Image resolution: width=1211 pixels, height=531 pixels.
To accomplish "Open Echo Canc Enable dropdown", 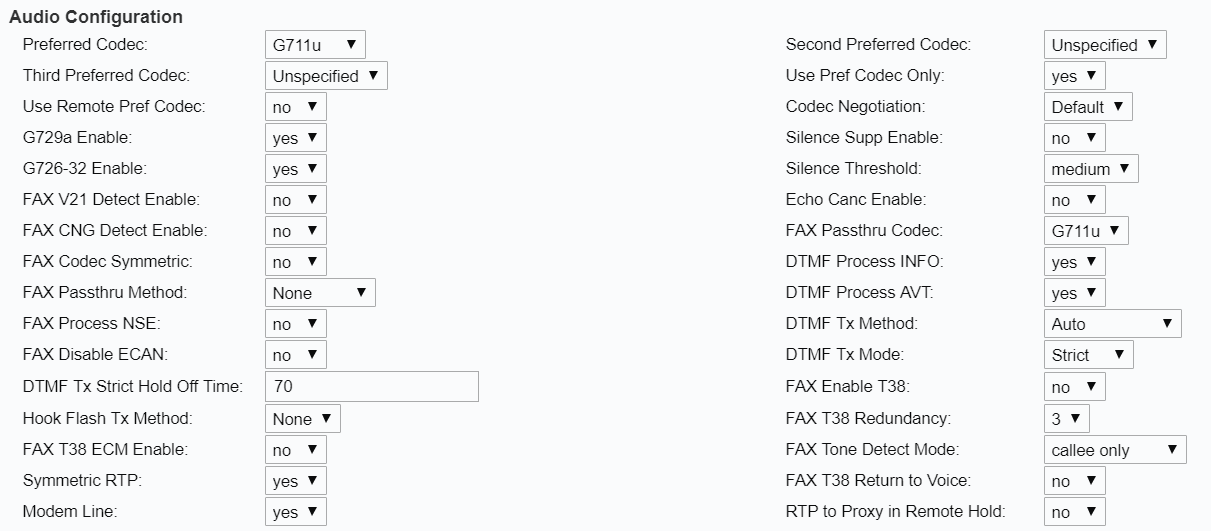I will 1074,200.
